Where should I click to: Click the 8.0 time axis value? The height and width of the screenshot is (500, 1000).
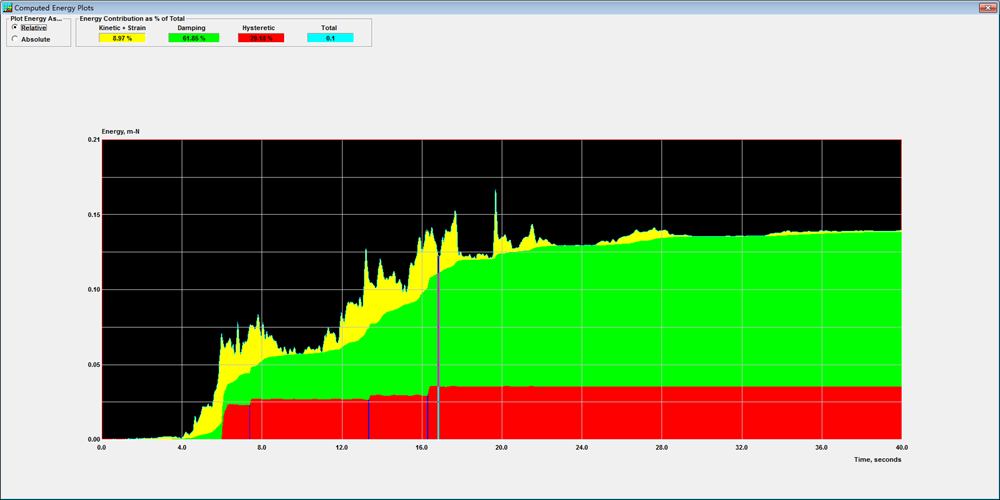click(261, 448)
